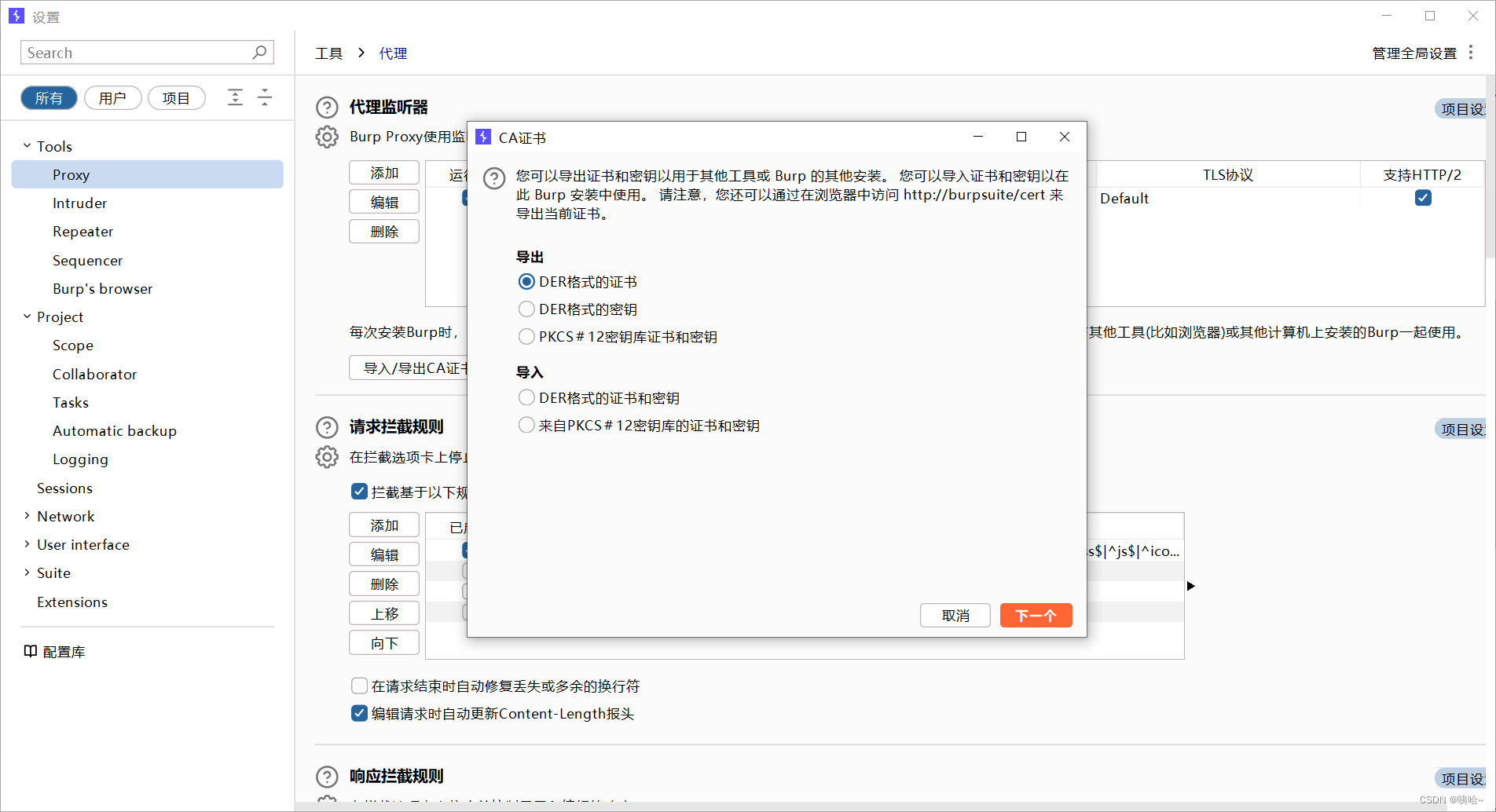Viewport: 1496px width, 812px height.
Task: Open 管理全局设置 menu
Action: click(x=1414, y=53)
